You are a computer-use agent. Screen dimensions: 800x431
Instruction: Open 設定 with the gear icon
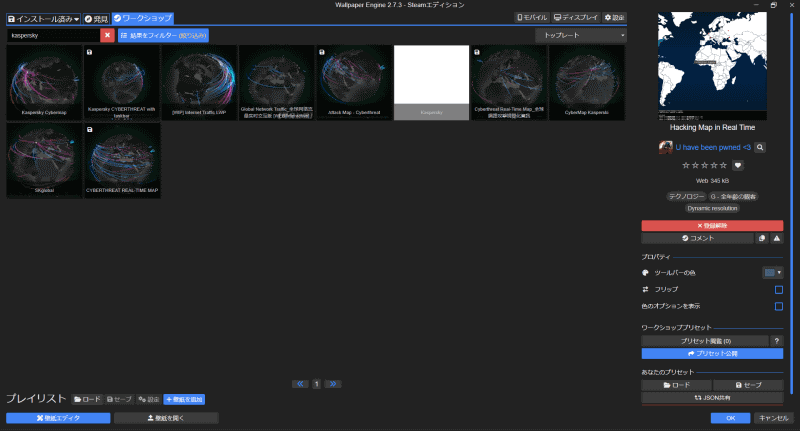[614, 17]
